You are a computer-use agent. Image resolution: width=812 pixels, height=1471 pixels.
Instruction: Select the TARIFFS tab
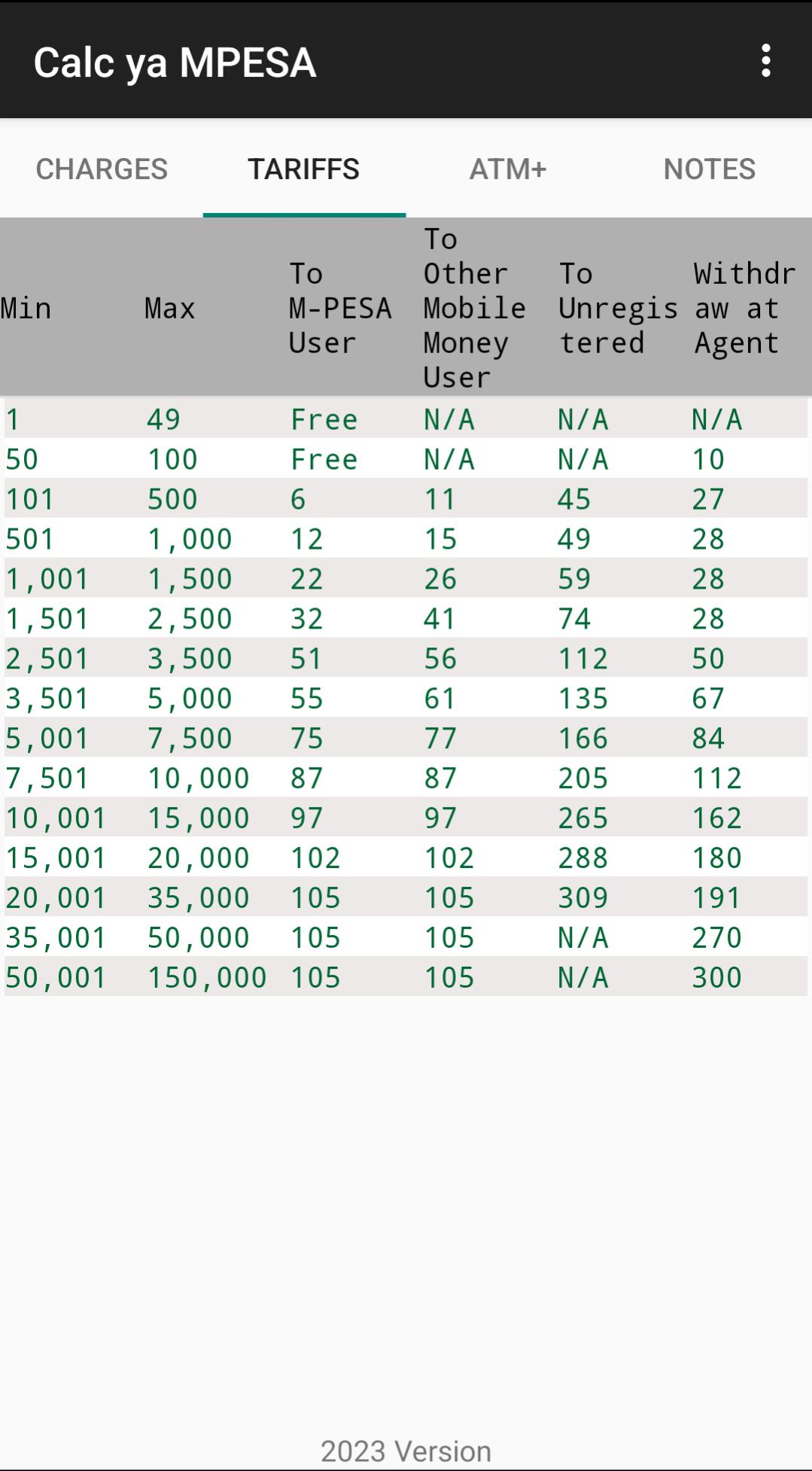pos(304,169)
